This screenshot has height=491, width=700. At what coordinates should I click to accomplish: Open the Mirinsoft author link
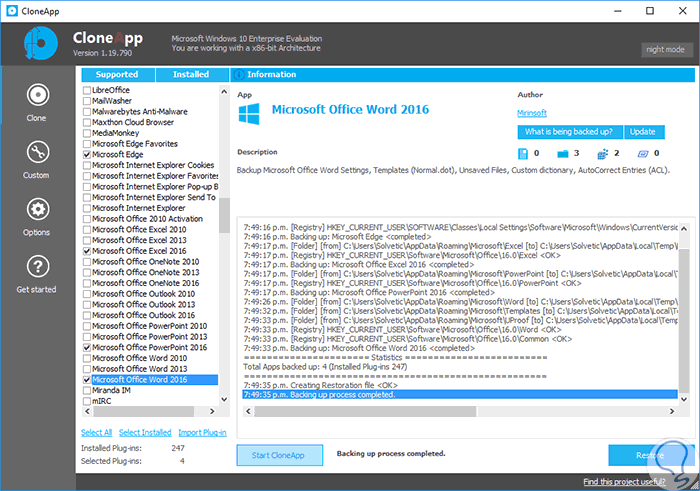tap(532, 113)
